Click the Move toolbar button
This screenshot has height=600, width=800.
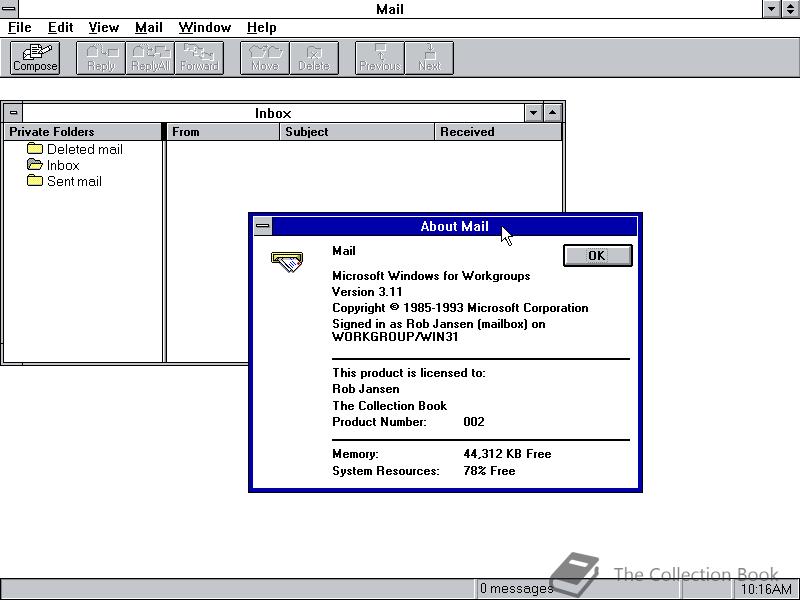265,58
